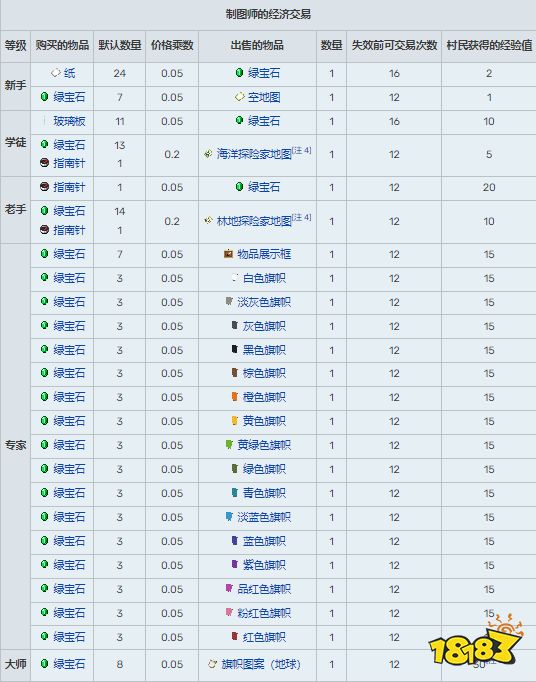Open the 物品展示框 link

[x=264, y=254]
